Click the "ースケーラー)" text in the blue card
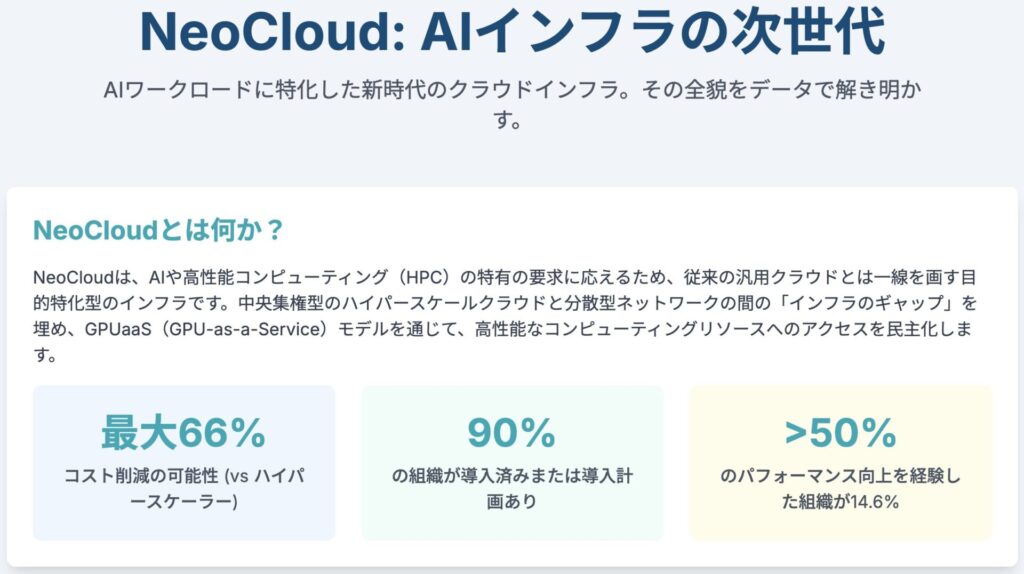 [183, 502]
